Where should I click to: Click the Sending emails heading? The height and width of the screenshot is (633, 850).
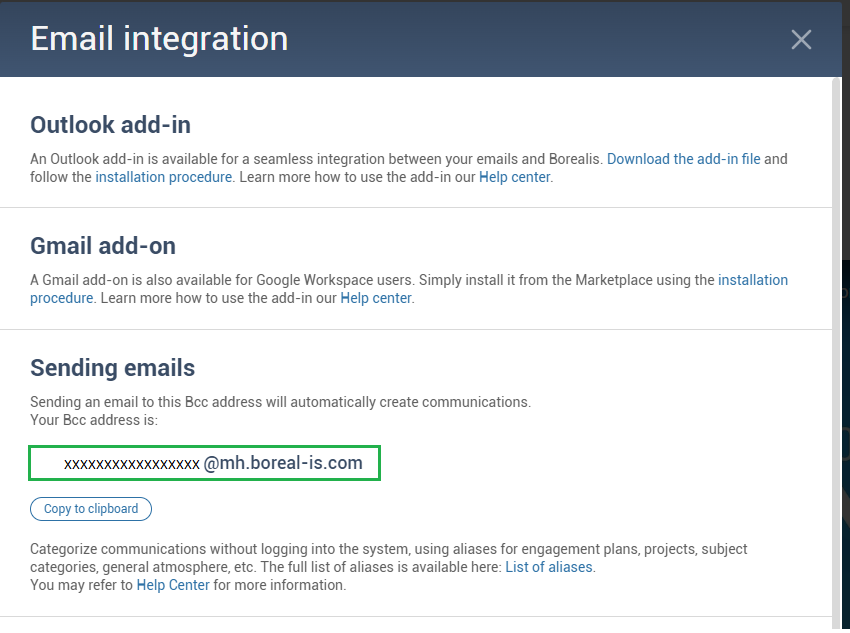click(x=112, y=367)
